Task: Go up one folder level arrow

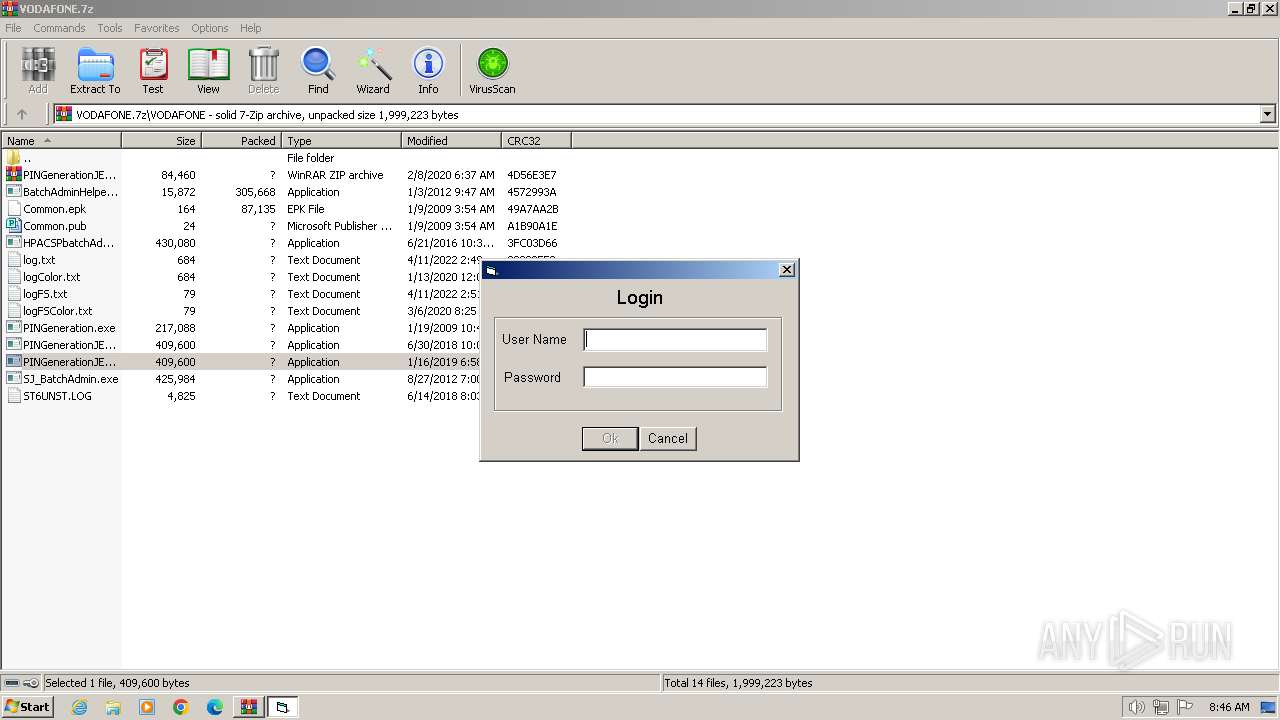Action: point(22,114)
